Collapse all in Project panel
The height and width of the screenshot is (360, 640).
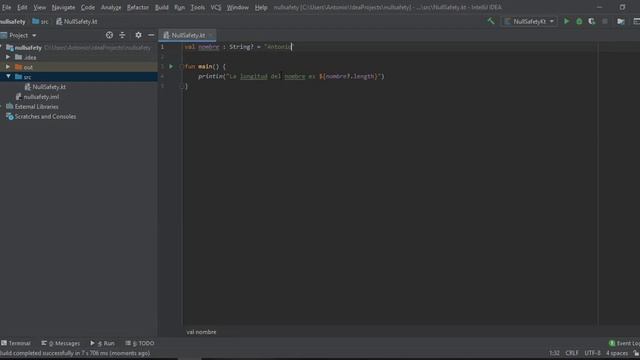coord(122,35)
